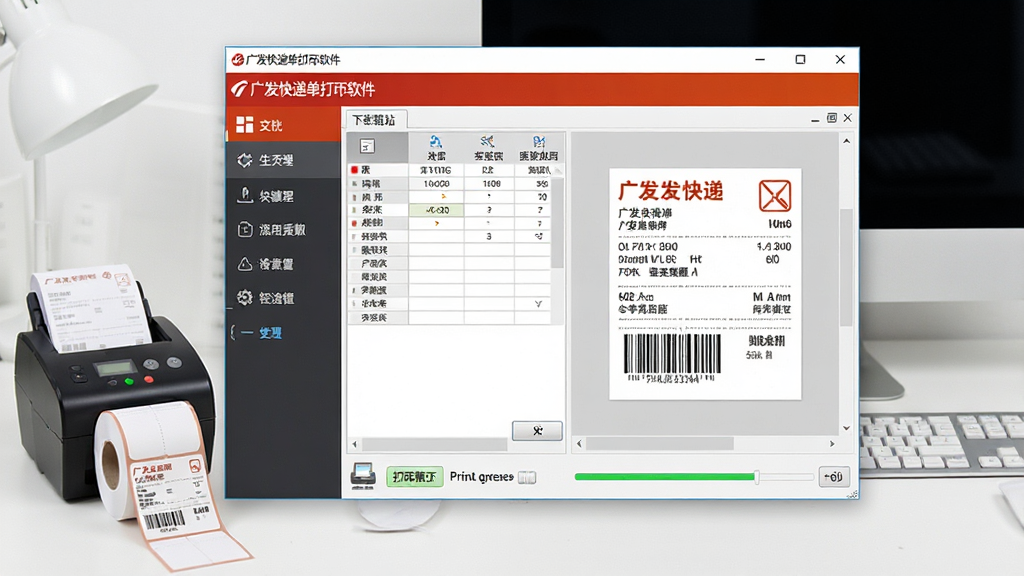The image size is (1024, 576).
Task: Click the barcode on the label preview
Action: click(672, 355)
